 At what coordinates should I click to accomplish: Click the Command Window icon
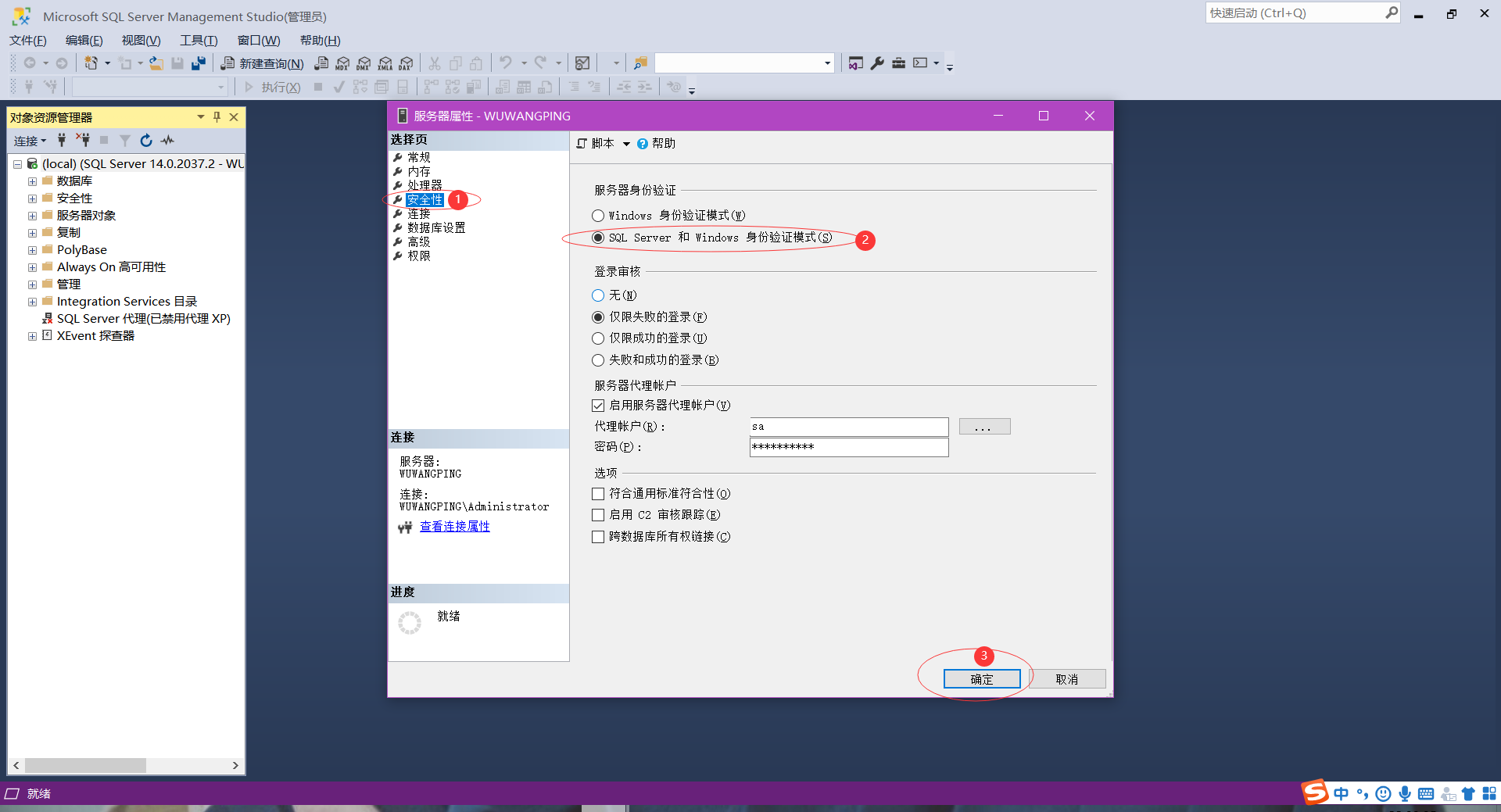point(920,63)
